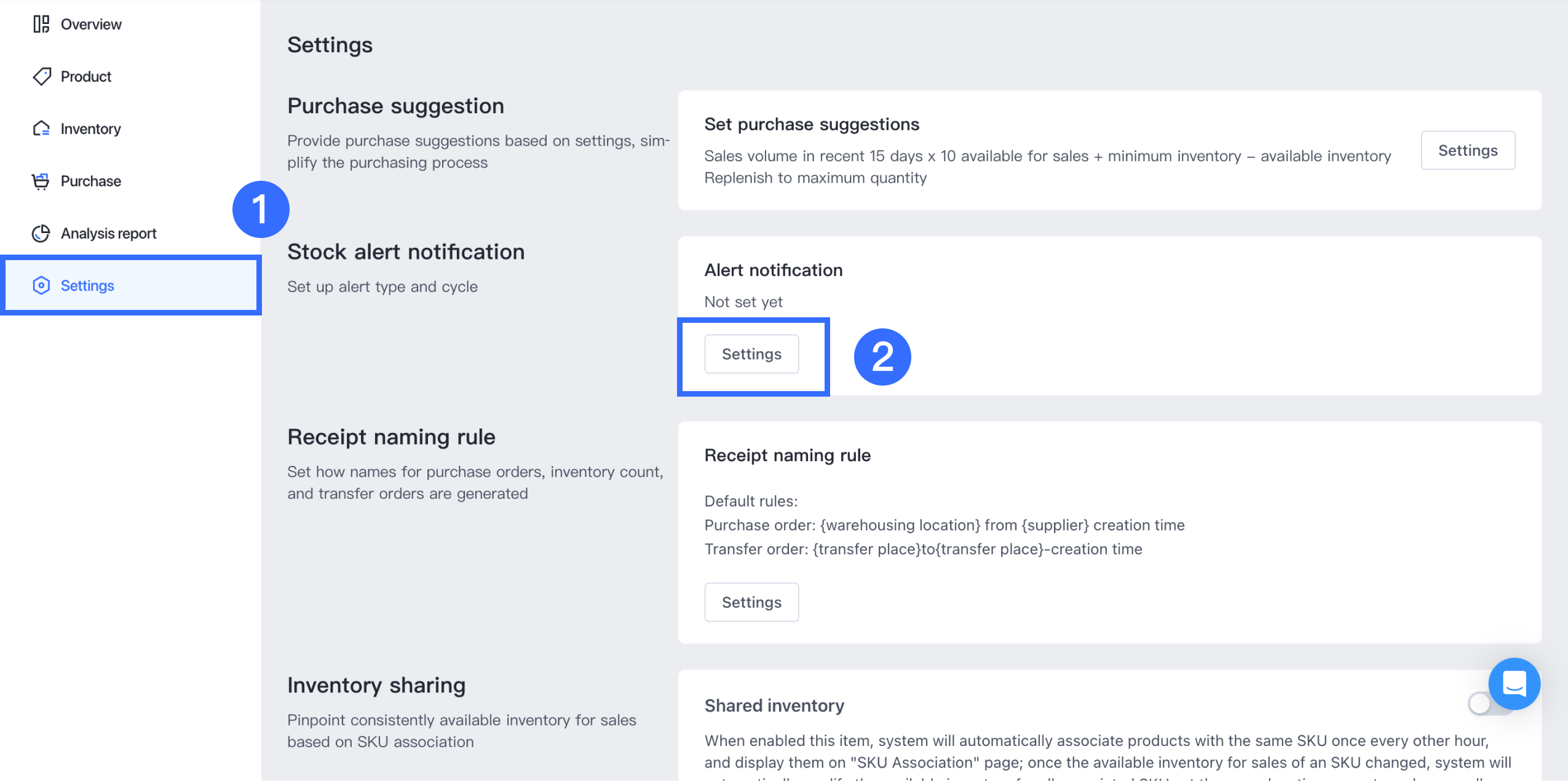Click the Settings hexagon gear icon
1568x781 pixels.
(x=41, y=285)
